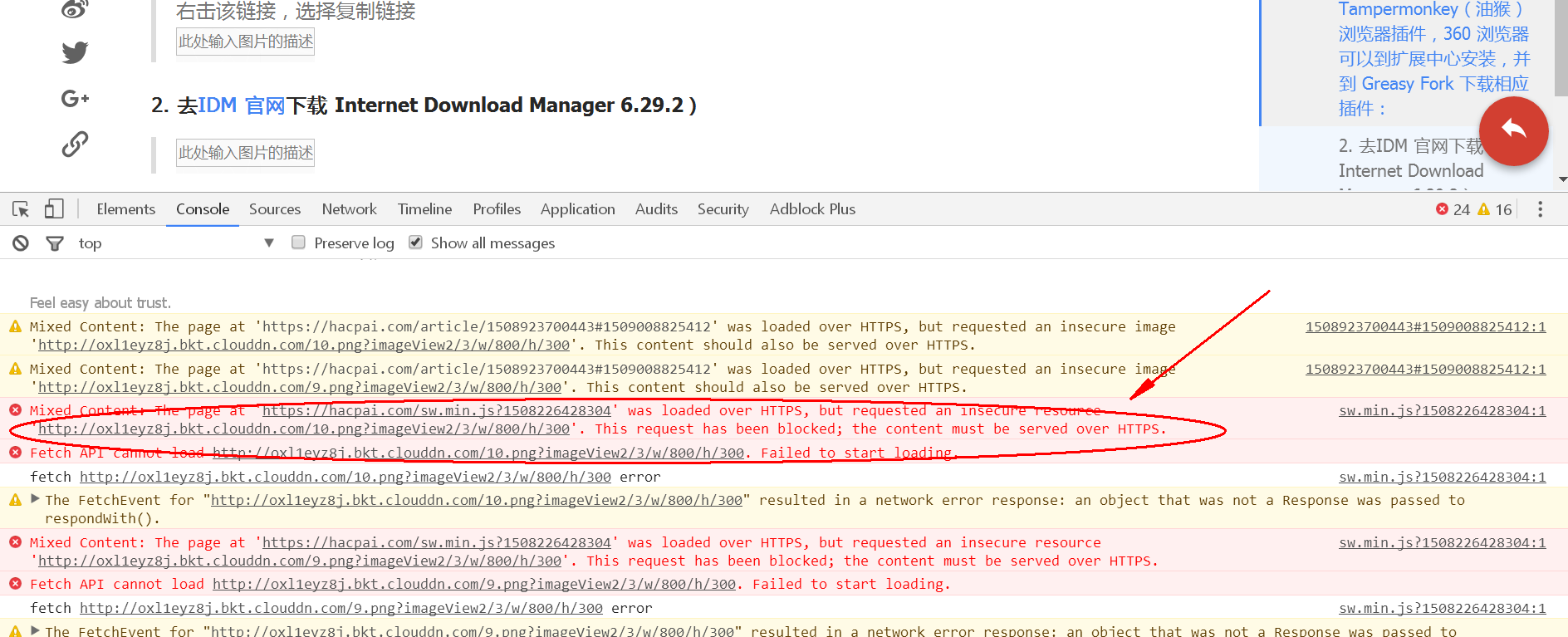Copy the article link with the chain icon
This screenshot has width=1568, height=637.
(75, 145)
